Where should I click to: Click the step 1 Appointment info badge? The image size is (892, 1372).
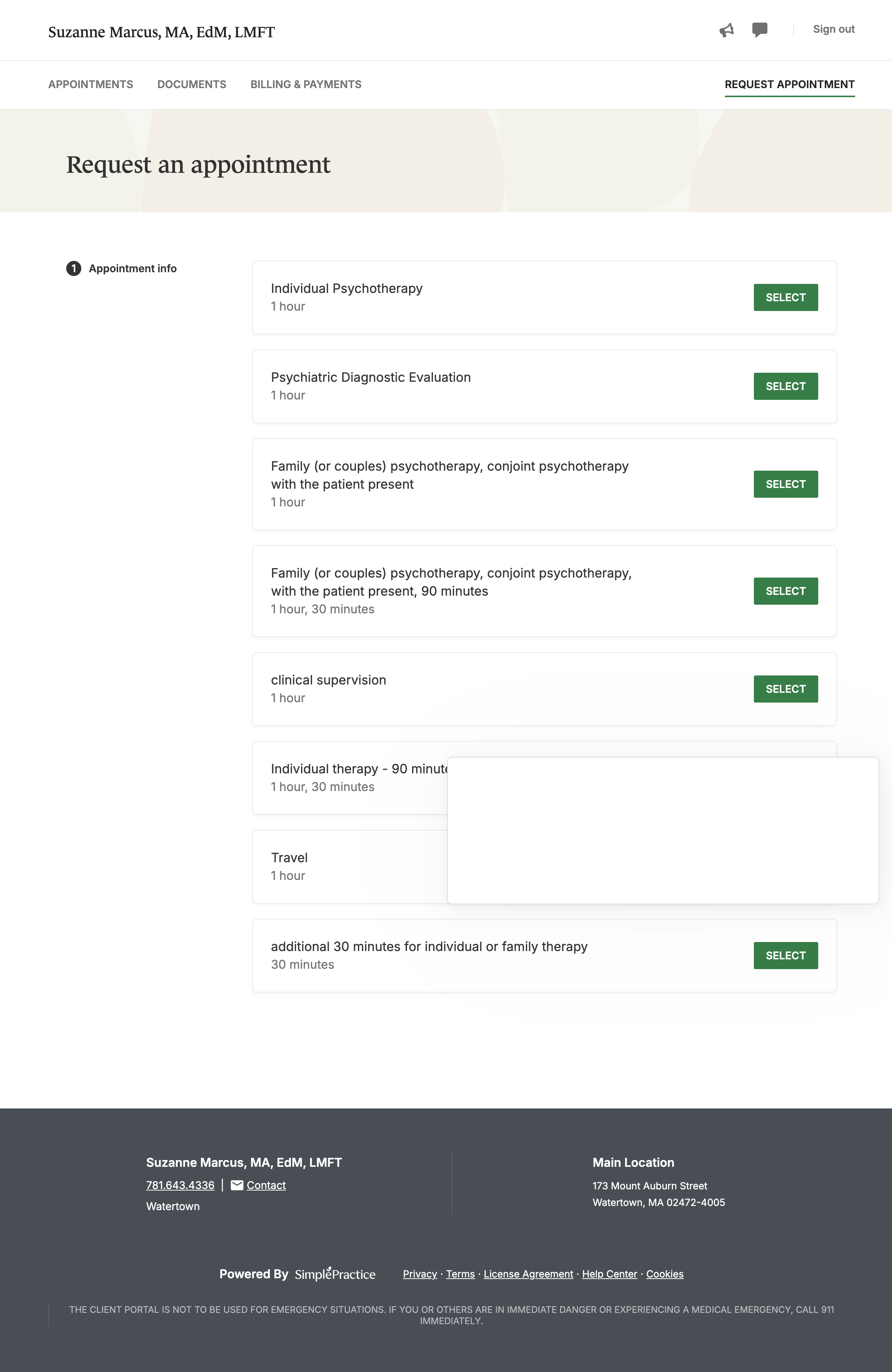point(74,268)
